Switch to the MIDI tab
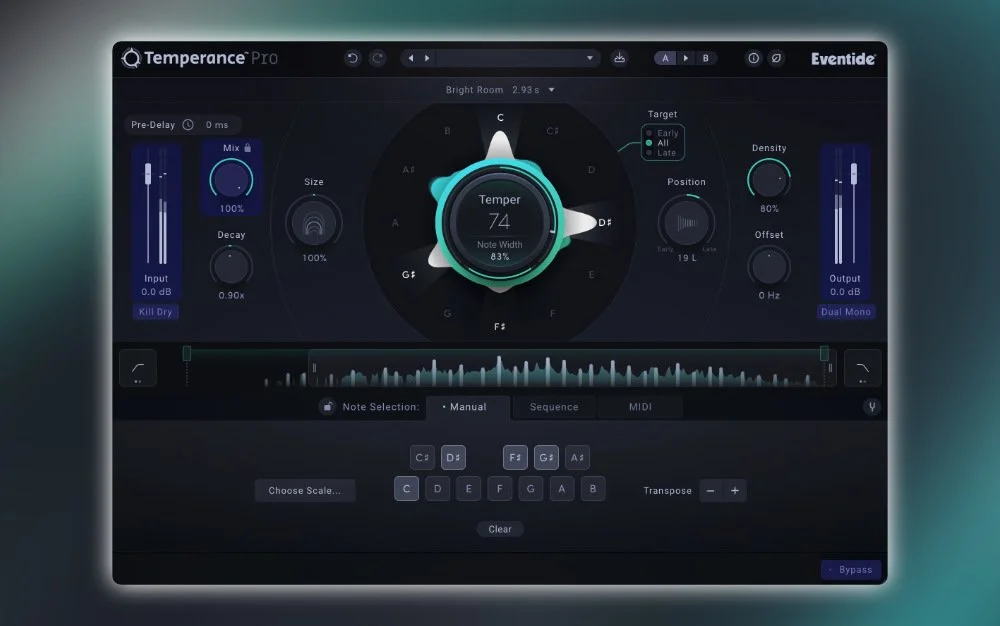Screen dimensions: 1000x626 [x=640, y=407]
